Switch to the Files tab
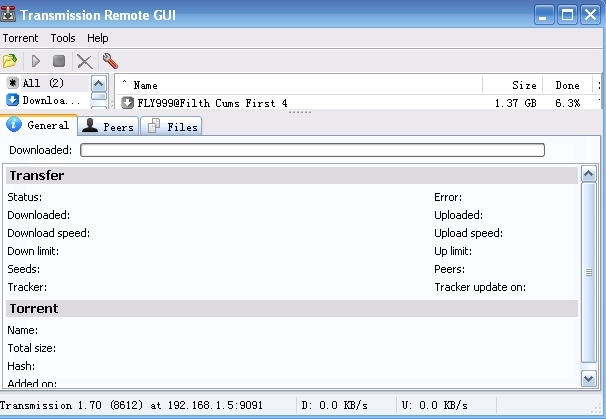This screenshot has height=419, width=606. tap(172, 126)
